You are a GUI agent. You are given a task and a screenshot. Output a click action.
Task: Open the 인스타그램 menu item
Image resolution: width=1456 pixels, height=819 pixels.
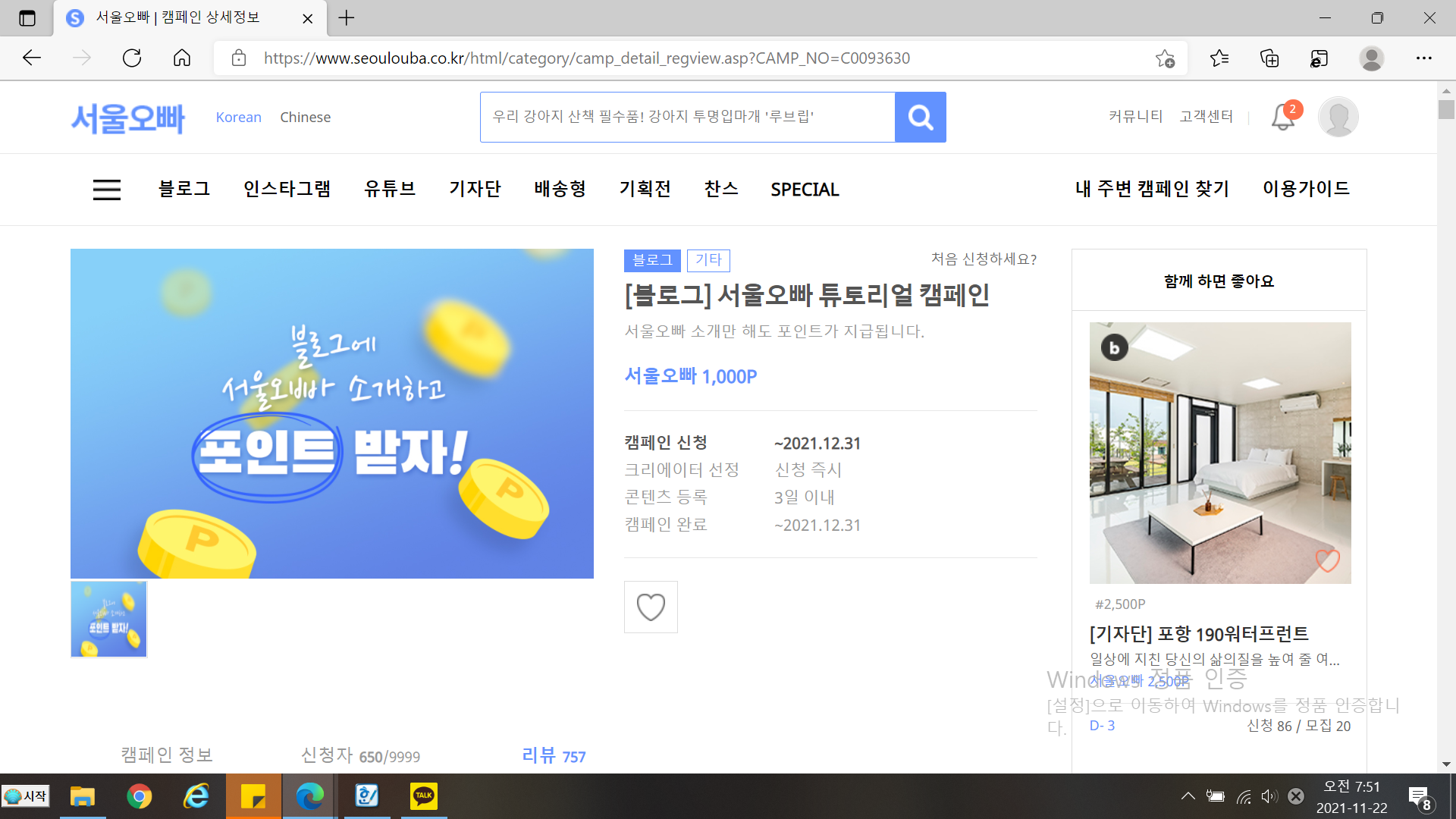[287, 189]
